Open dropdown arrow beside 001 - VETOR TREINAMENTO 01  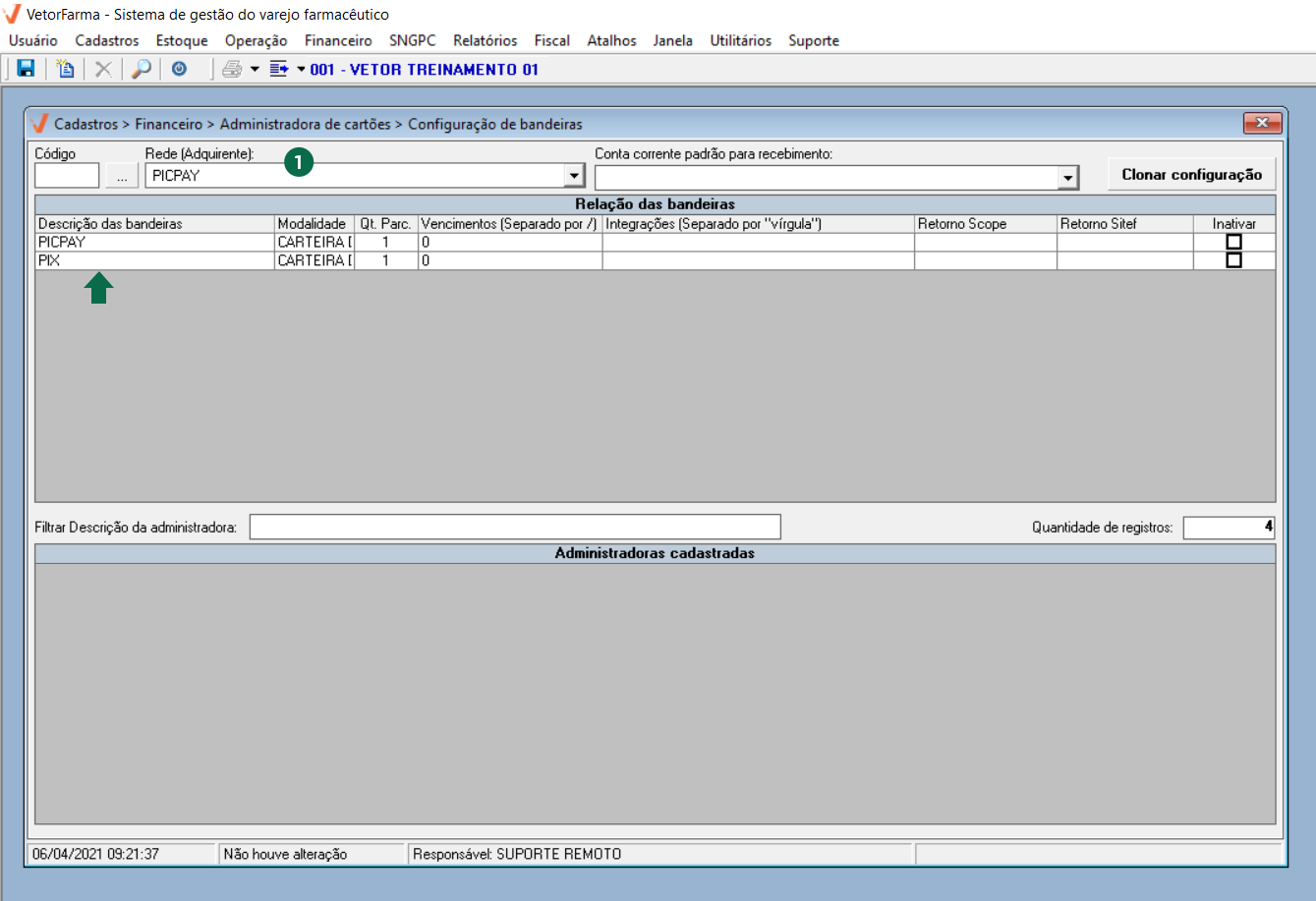point(301,69)
